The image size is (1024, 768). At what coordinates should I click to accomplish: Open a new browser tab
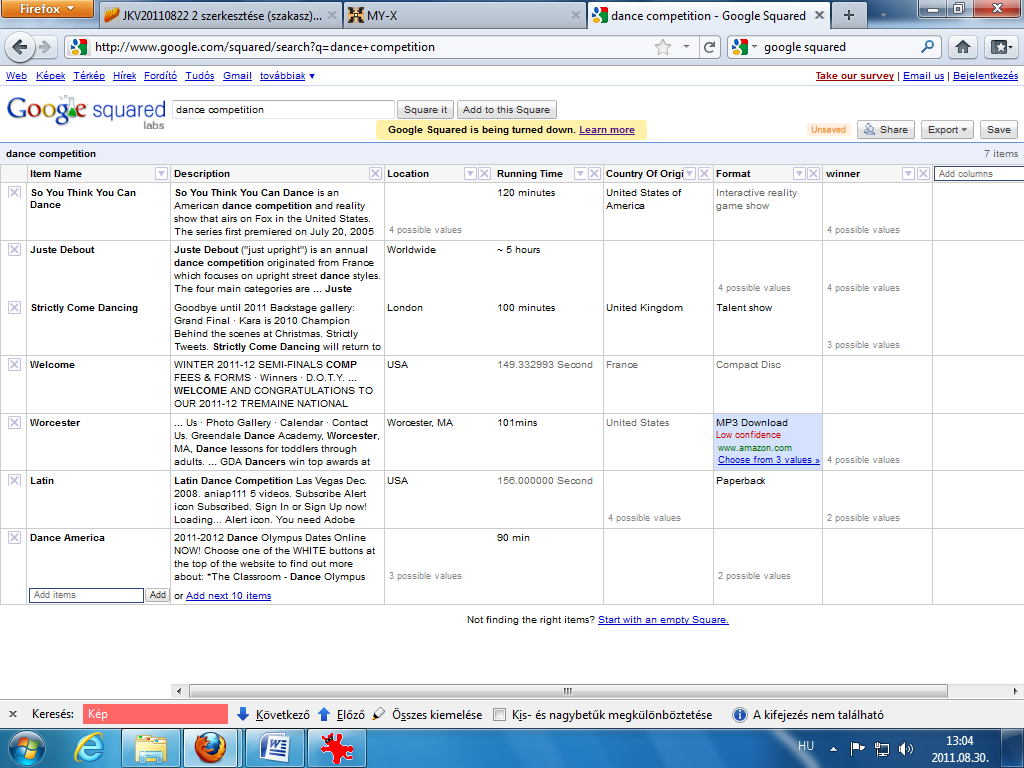[x=848, y=15]
